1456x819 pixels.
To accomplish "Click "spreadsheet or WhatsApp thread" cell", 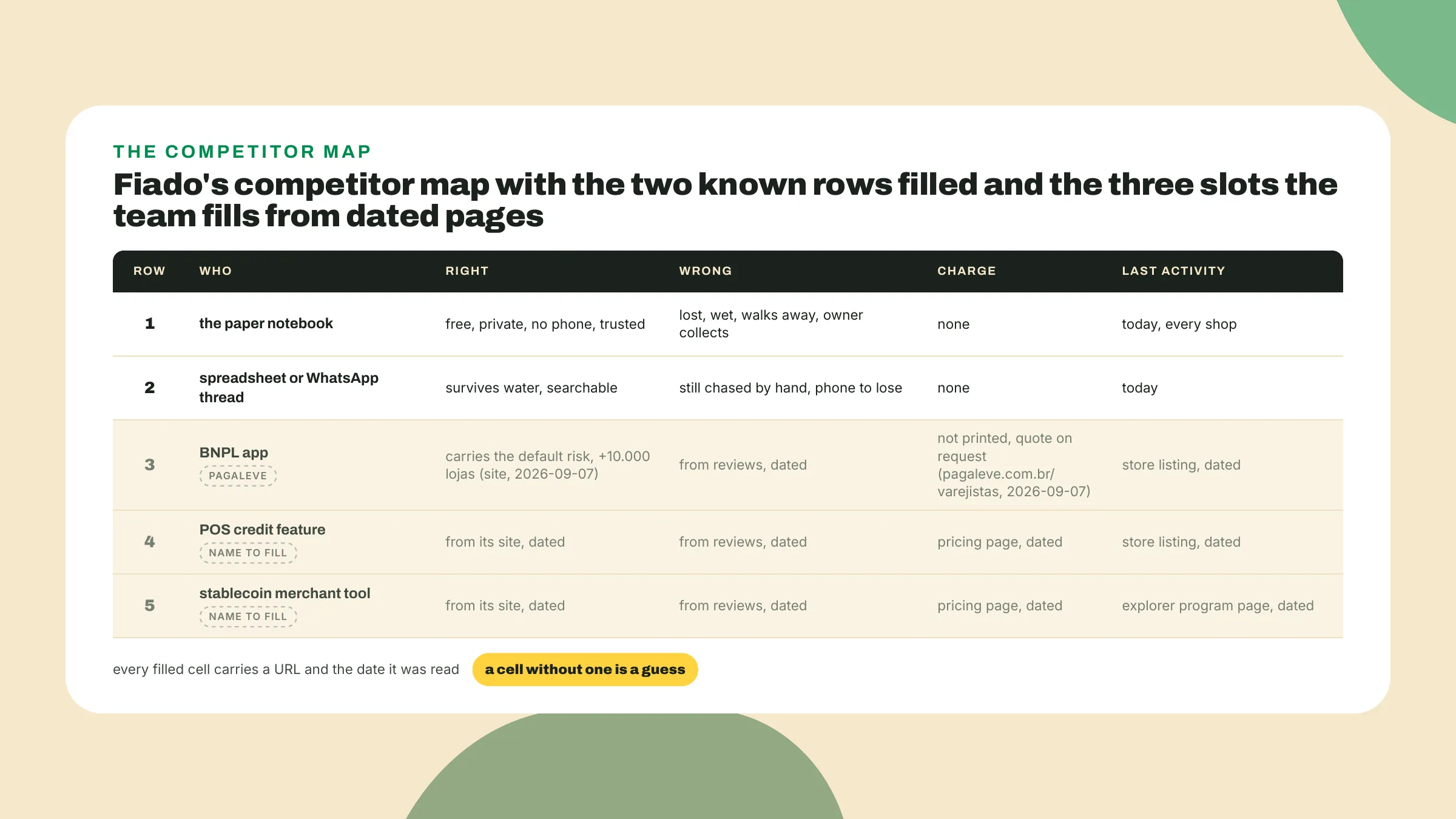I will click(x=289, y=388).
